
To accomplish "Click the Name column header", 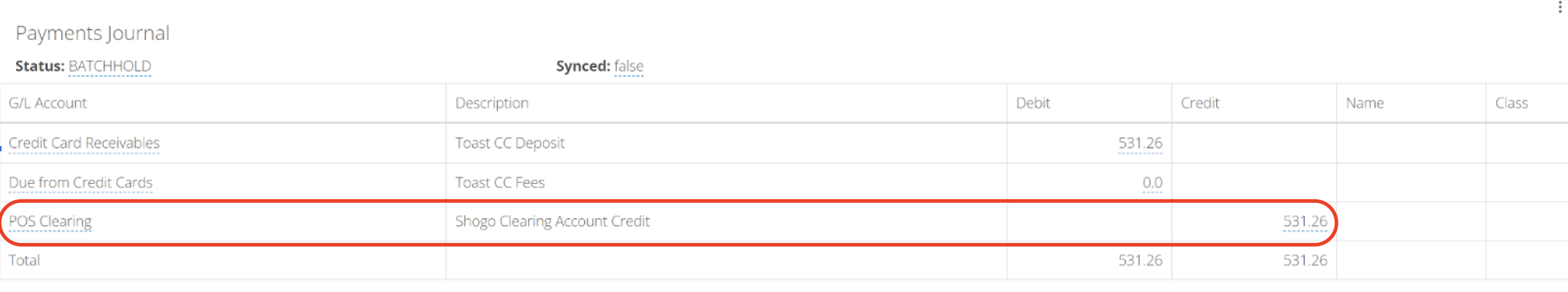I will tap(1365, 103).
